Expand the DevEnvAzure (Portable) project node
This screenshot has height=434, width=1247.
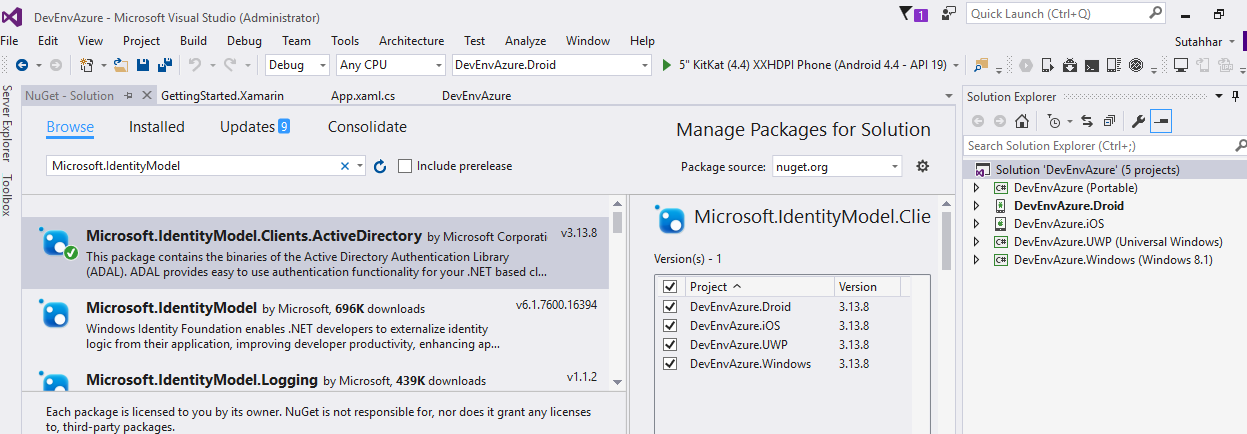coord(977,188)
